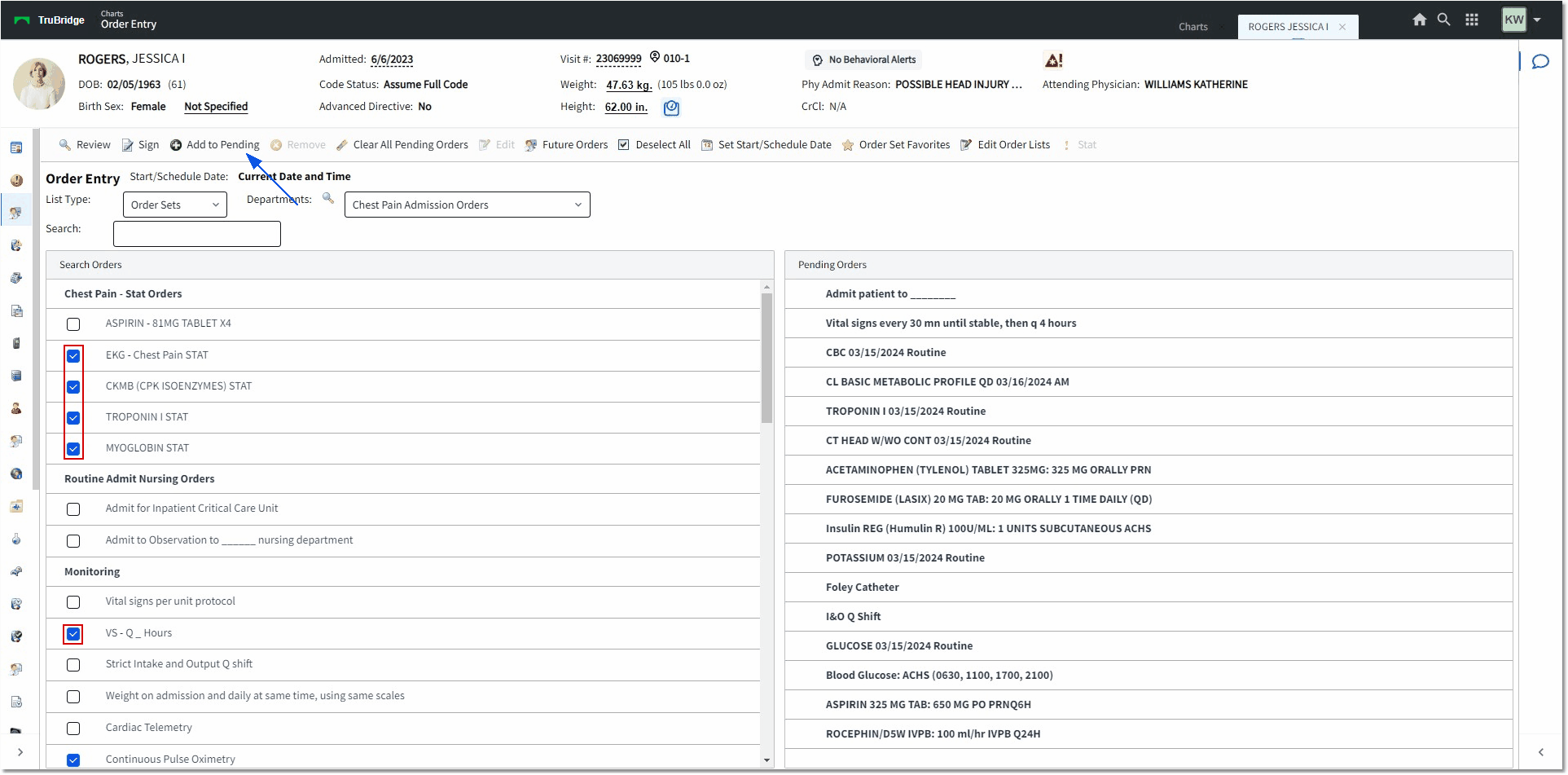Select pending order Foley Catheter

(1149, 588)
